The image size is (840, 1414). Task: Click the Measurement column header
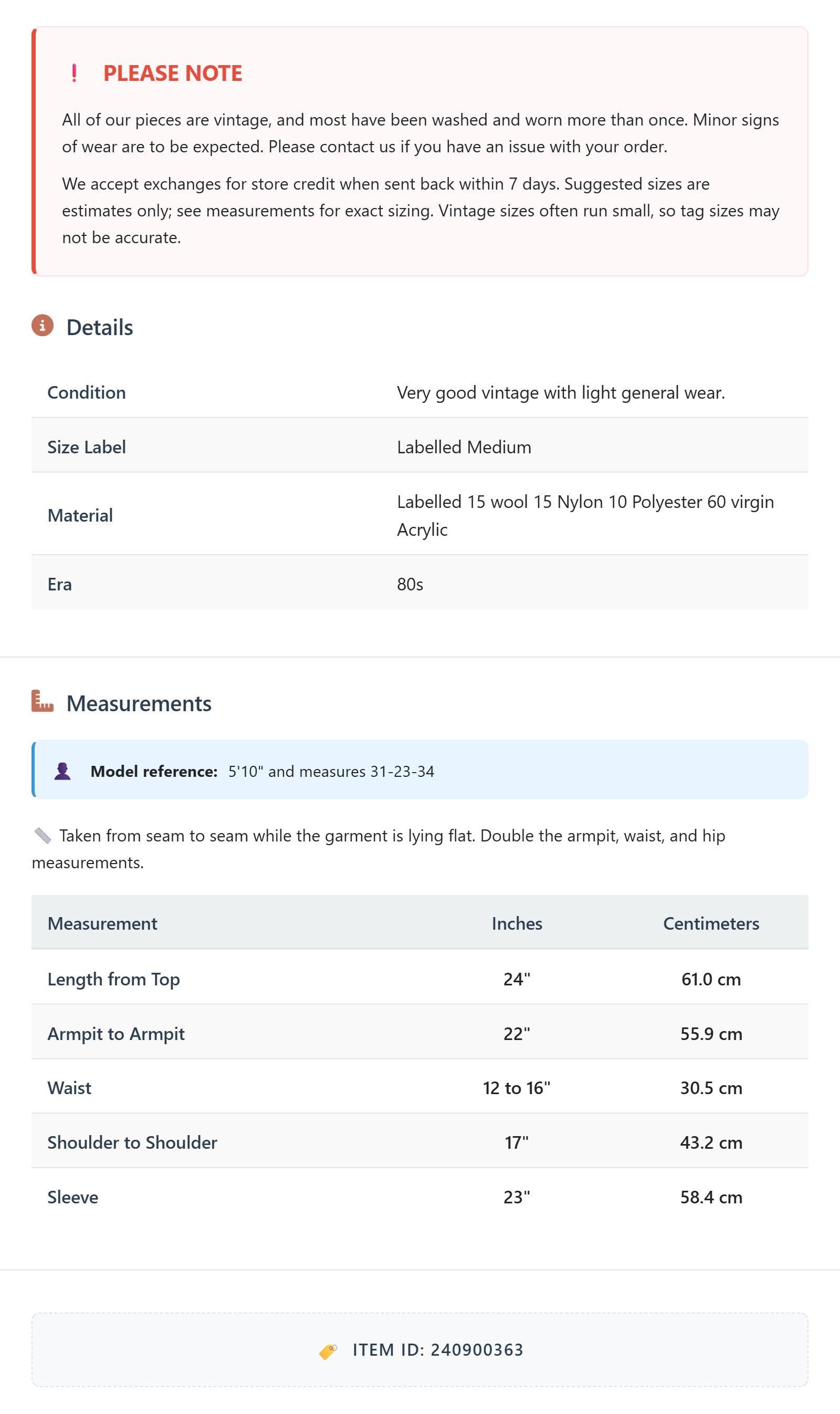[102, 923]
